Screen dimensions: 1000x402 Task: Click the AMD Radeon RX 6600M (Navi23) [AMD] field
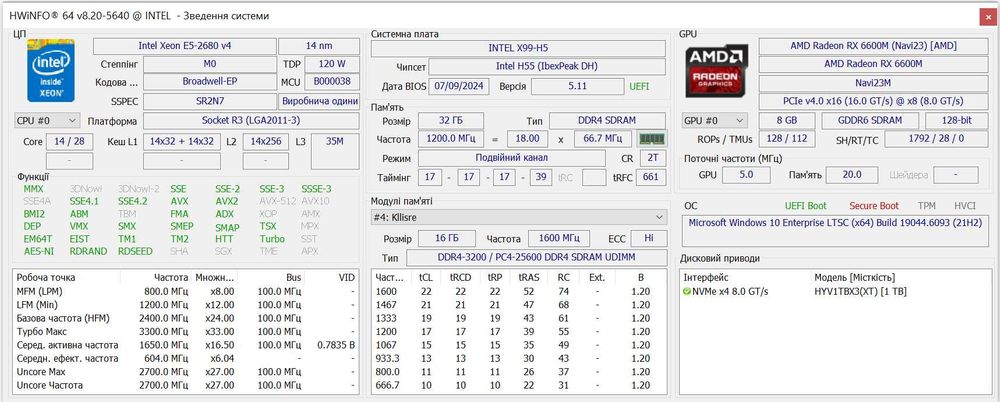[x=873, y=46]
